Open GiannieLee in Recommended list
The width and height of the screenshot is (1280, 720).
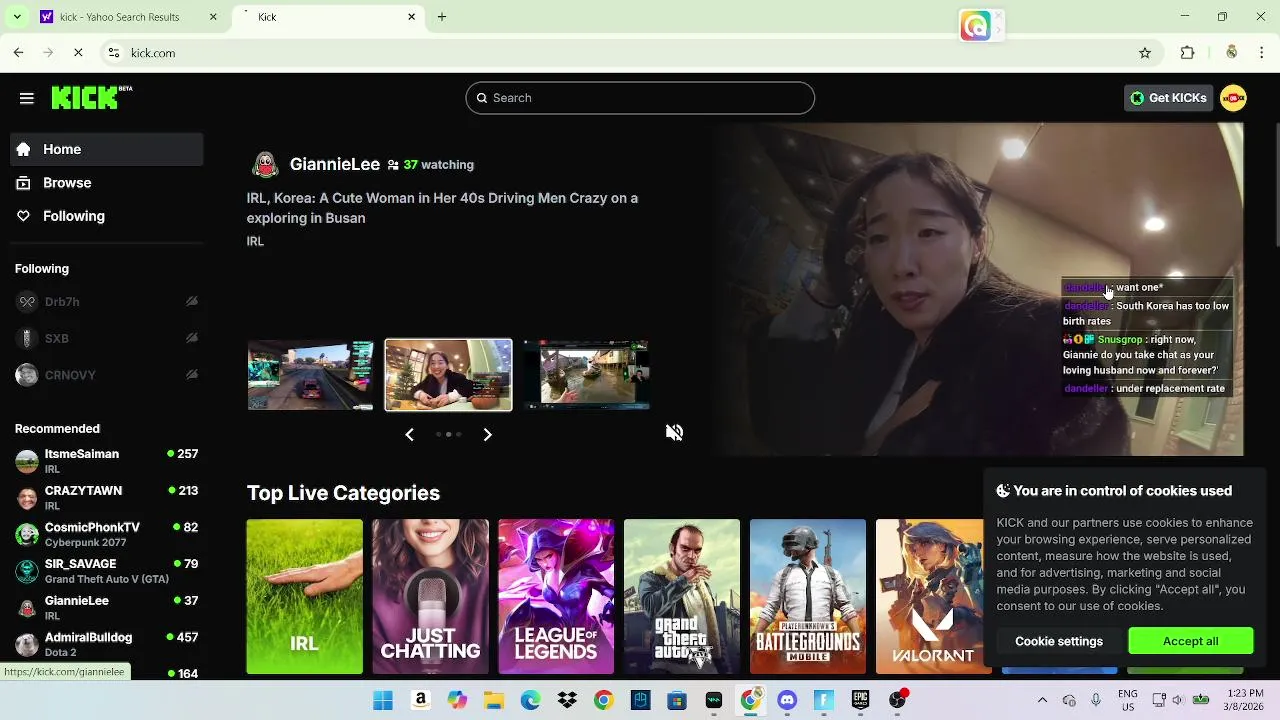tap(107, 607)
